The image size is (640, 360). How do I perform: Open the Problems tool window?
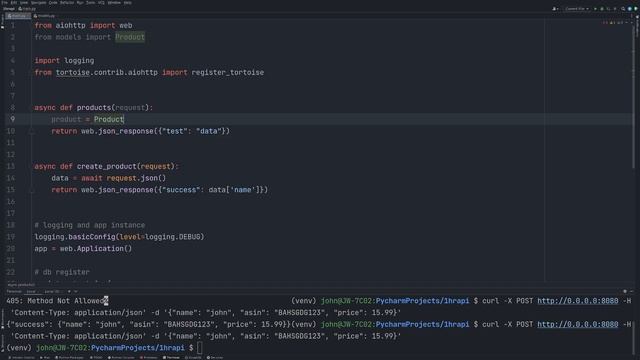[149, 358]
